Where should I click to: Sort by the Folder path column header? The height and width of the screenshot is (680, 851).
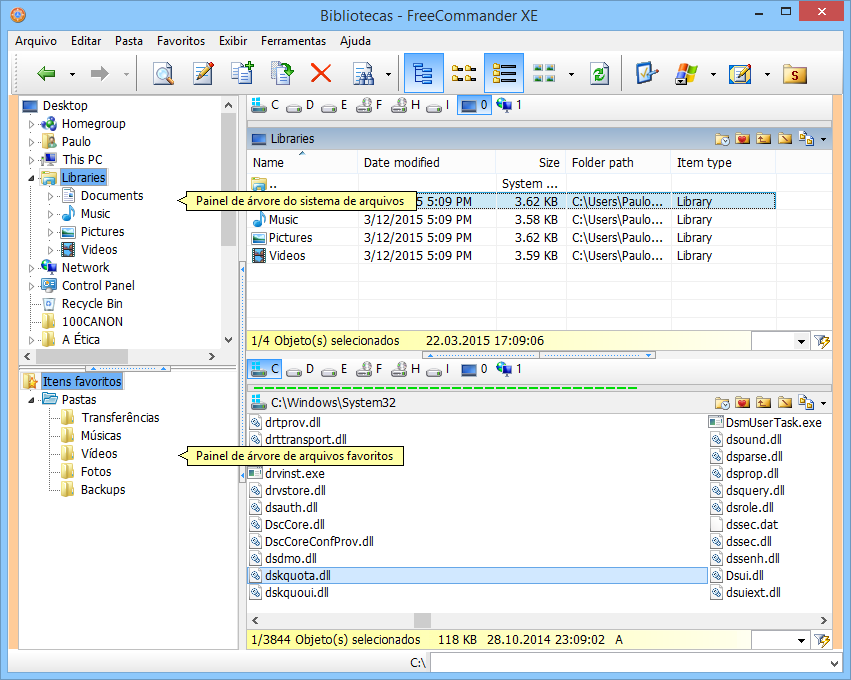point(619,163)
